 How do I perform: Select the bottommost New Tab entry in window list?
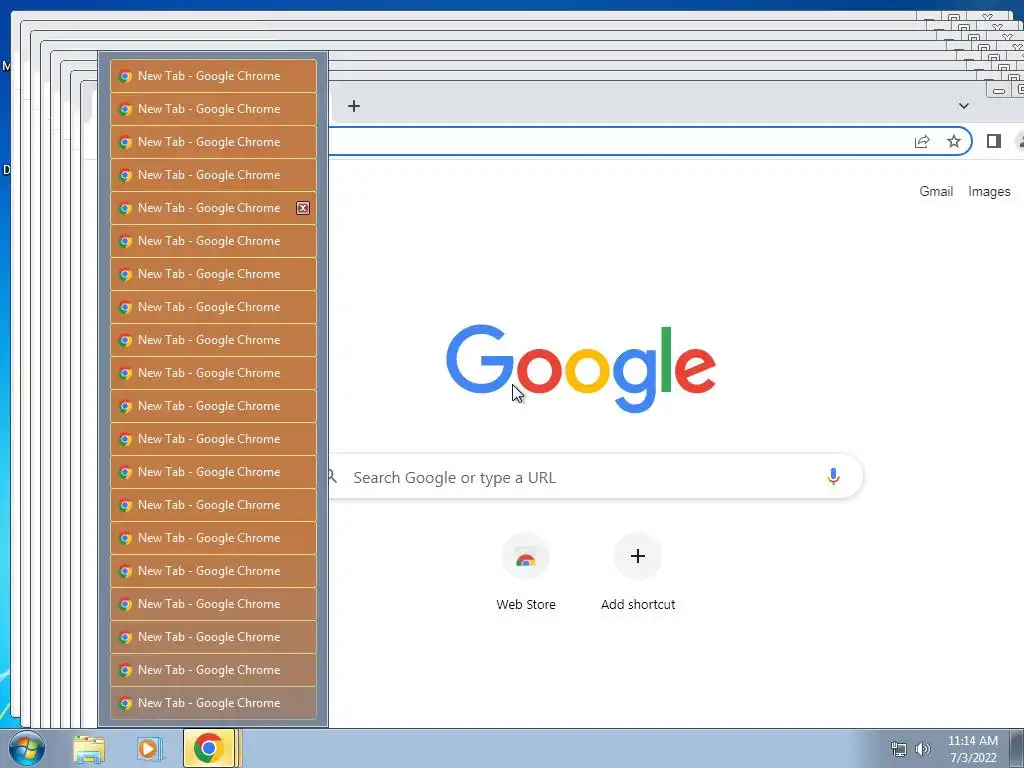point(214,703)
